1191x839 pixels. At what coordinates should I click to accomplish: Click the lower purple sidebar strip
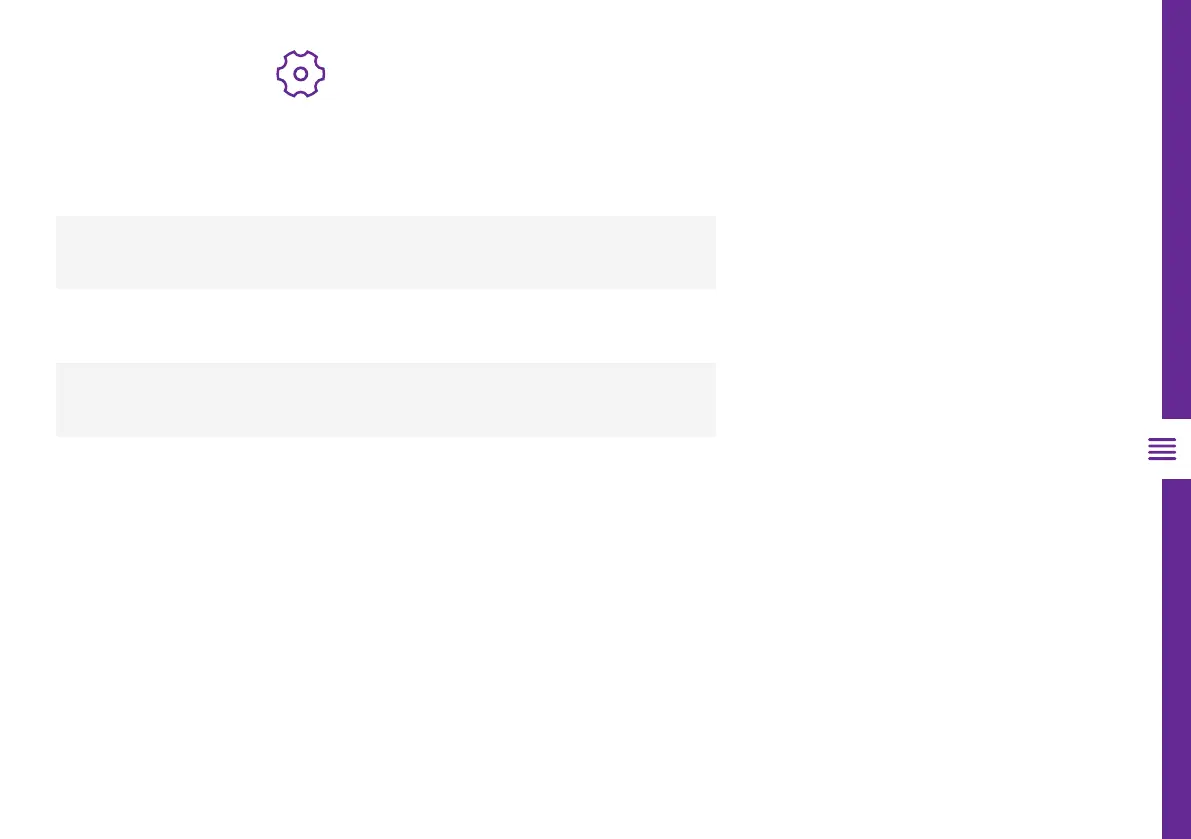[1176, 659]
